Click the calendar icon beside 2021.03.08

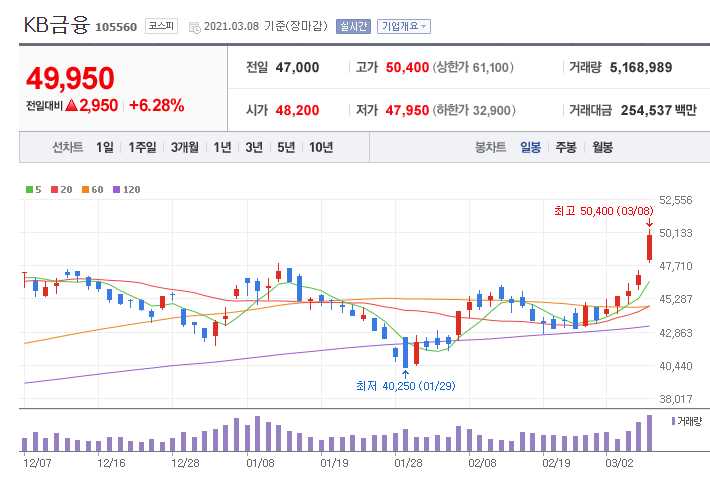pyautogui.click(x=194, y=28)
